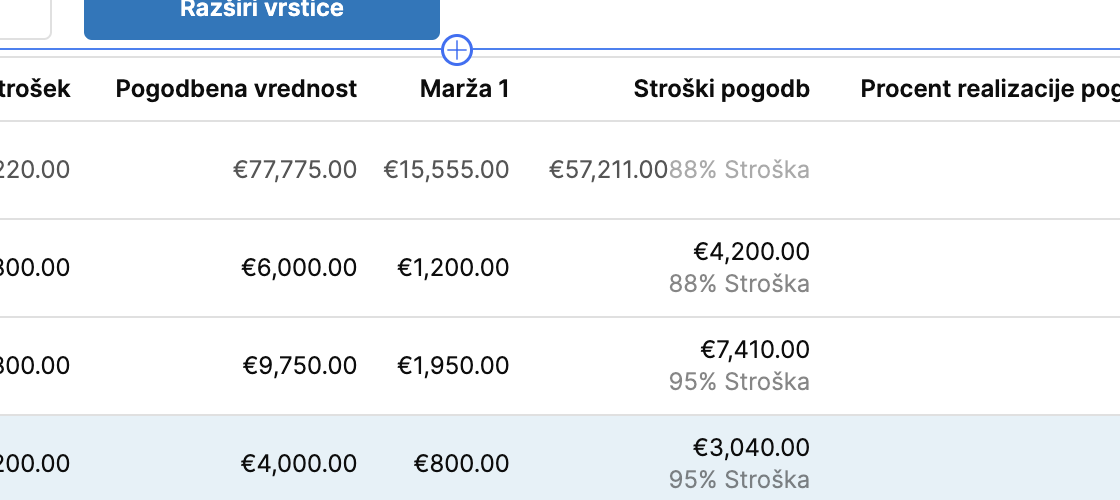Click the Procent realizacije column header
The height and width of the screenshot is (500, 1120).
click(x=990, y=89)
